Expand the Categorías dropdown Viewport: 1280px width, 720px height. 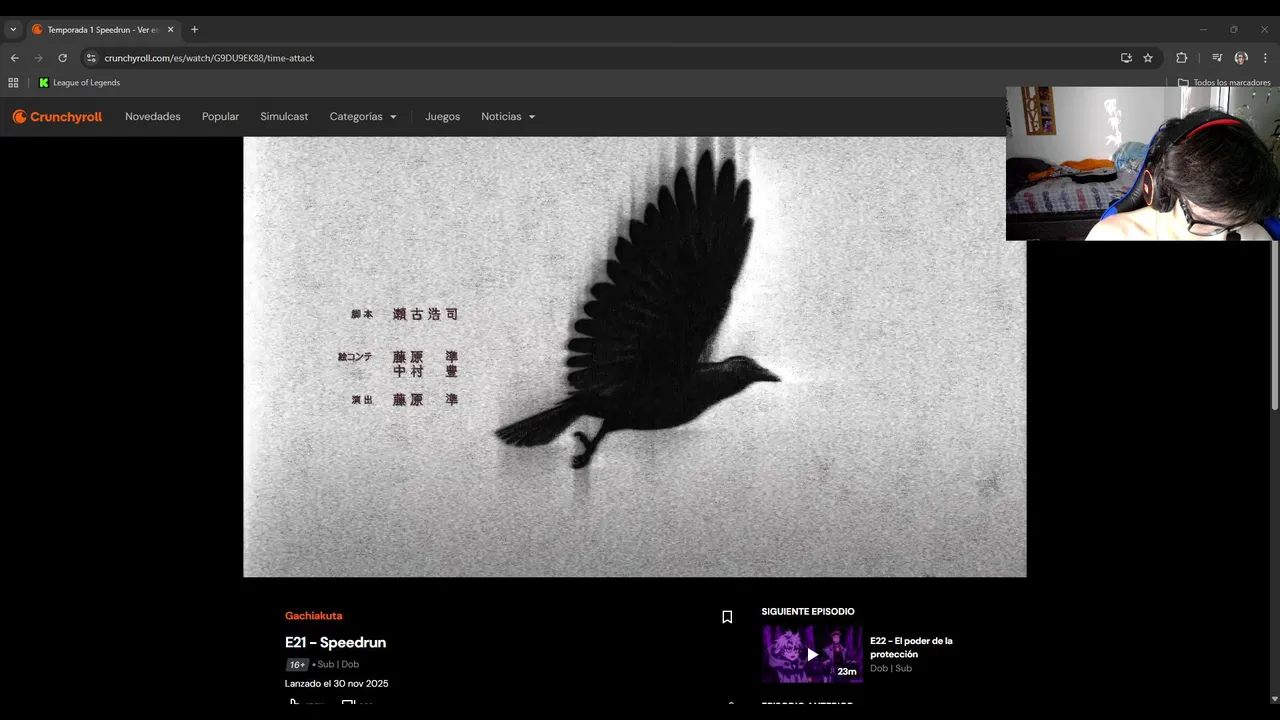point(363,117)
